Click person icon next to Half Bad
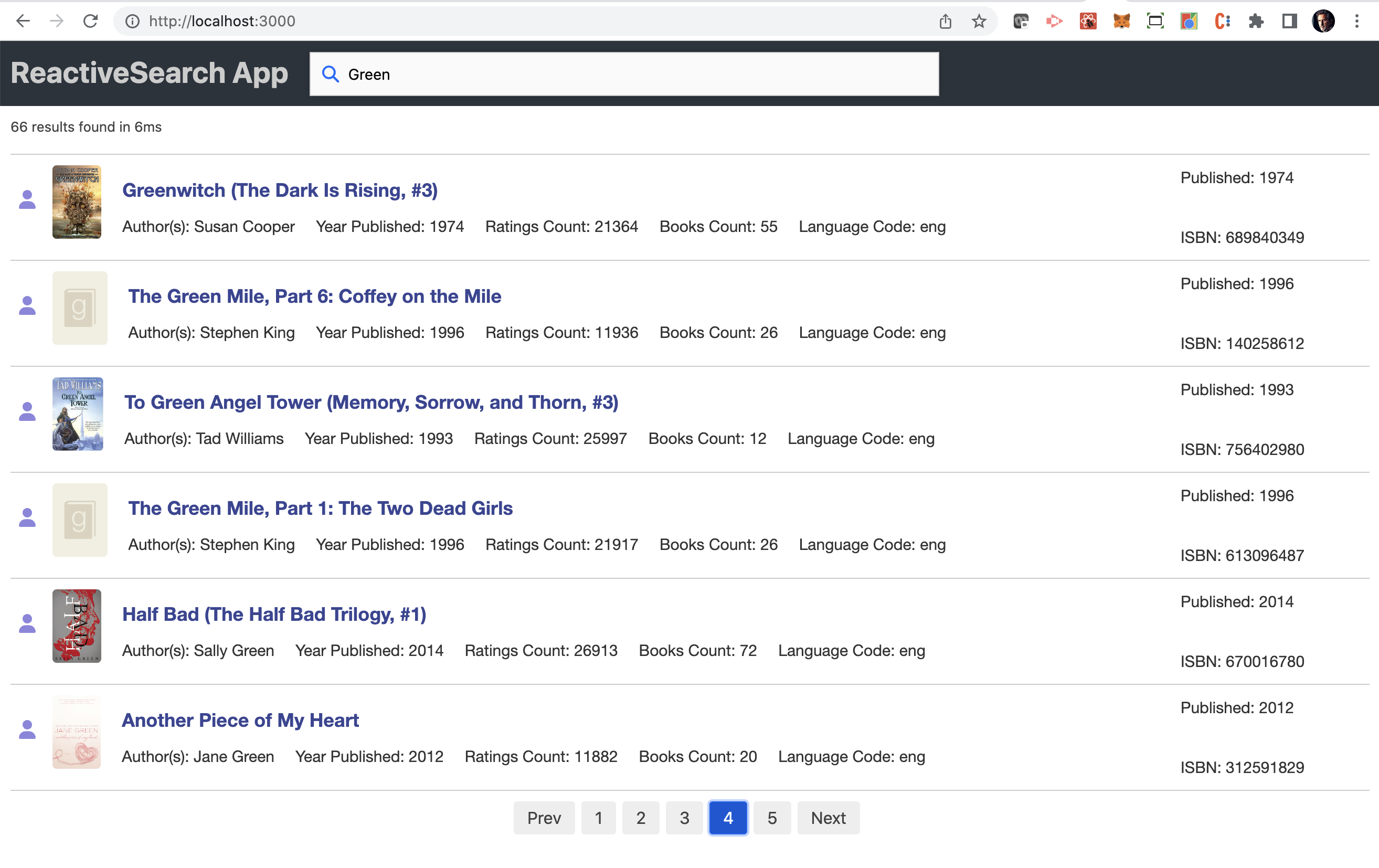 pyautogui.click(x=27, y=623)
